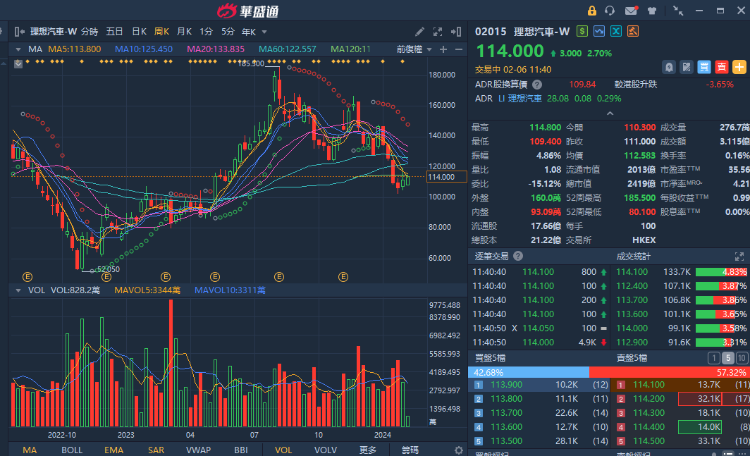Toggle the EMA indicator overlay
Screen dimensions: 750x456
click(x=113, y=450)
